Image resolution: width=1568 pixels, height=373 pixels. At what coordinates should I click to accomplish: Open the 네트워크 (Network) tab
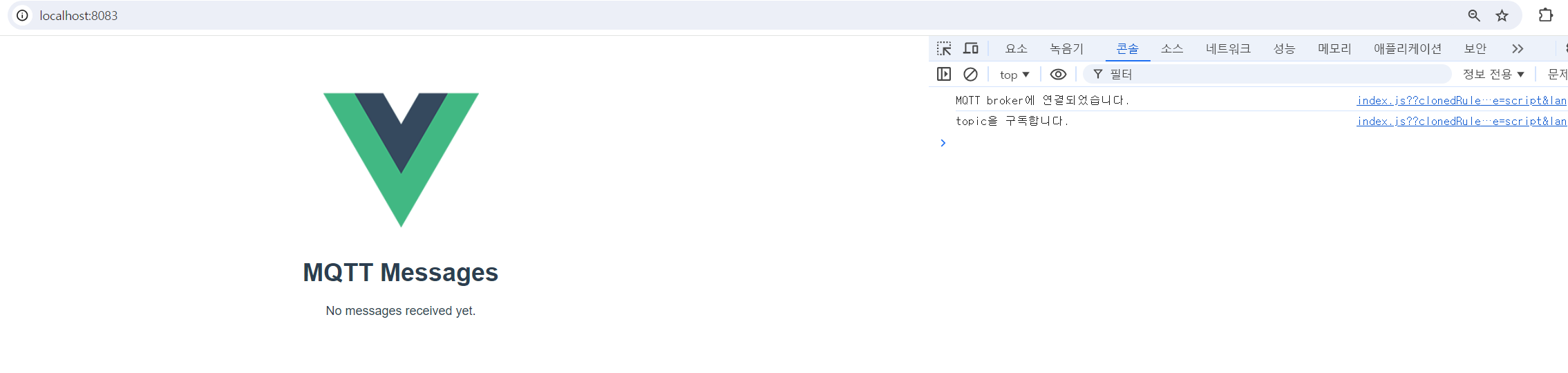point(1228,48)
